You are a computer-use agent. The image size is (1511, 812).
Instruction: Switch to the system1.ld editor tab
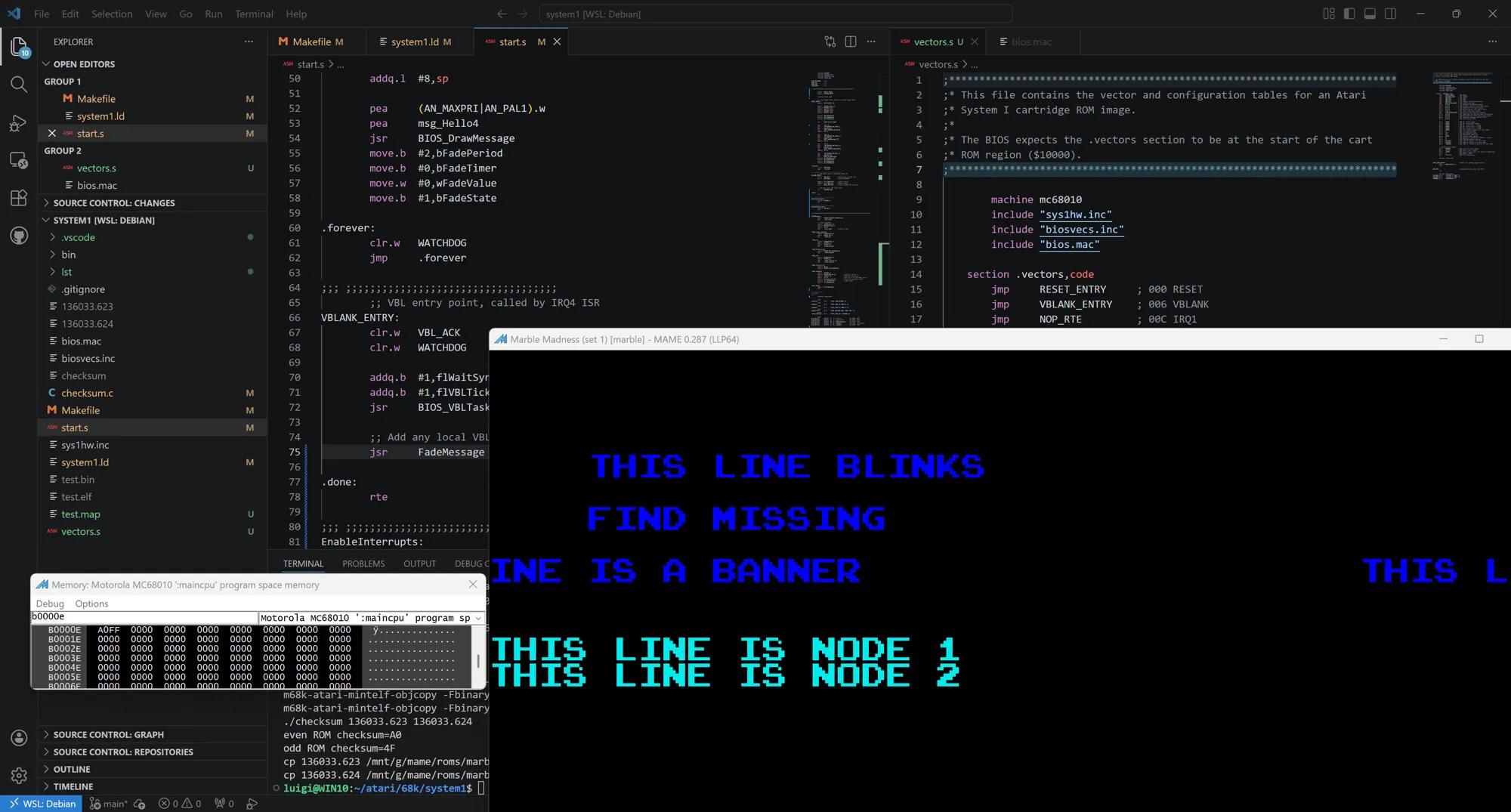point(415,42)
